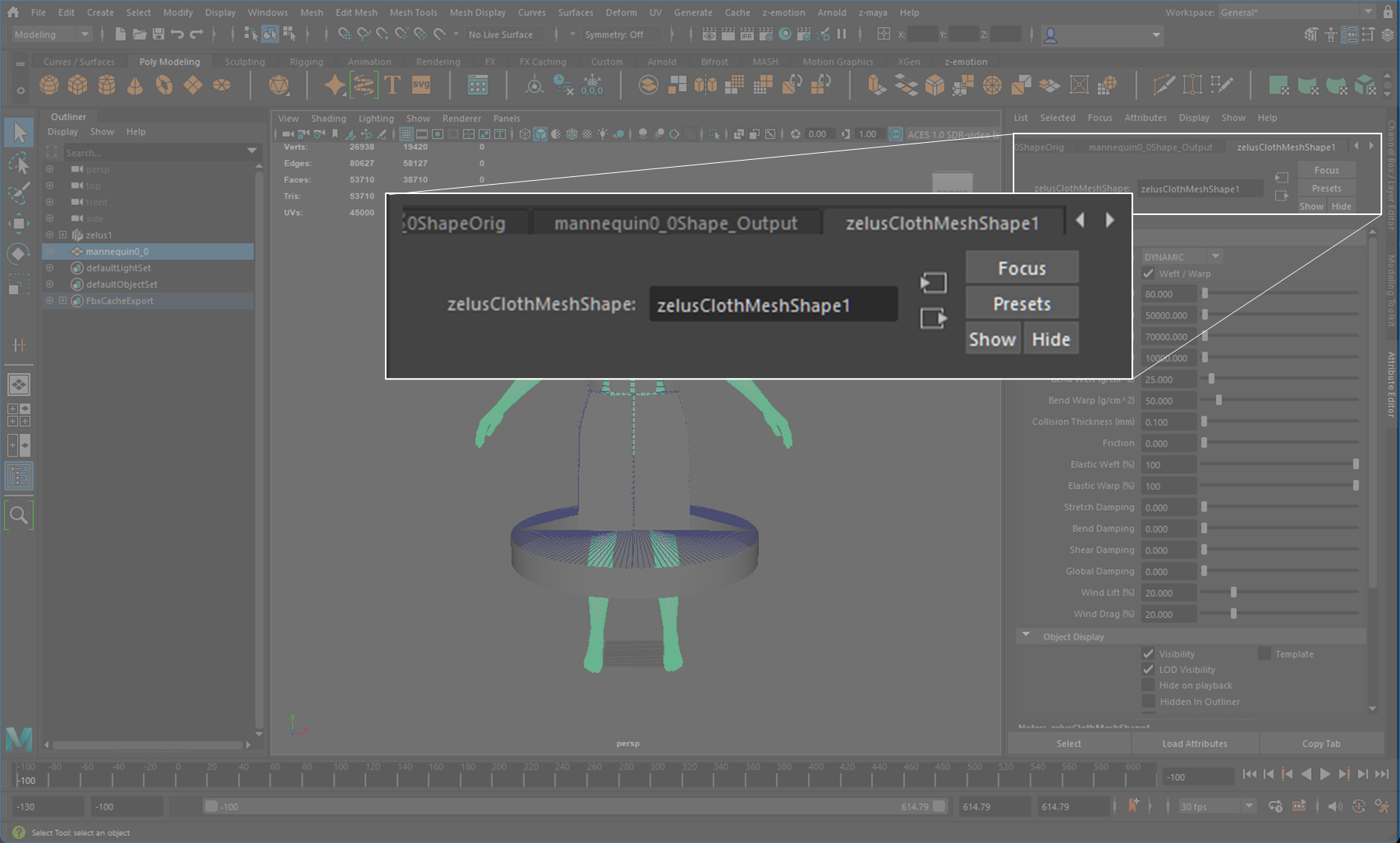Activate the Scale tool in the toolbox
The image size is (1400, 843).
tap(19, 285)
